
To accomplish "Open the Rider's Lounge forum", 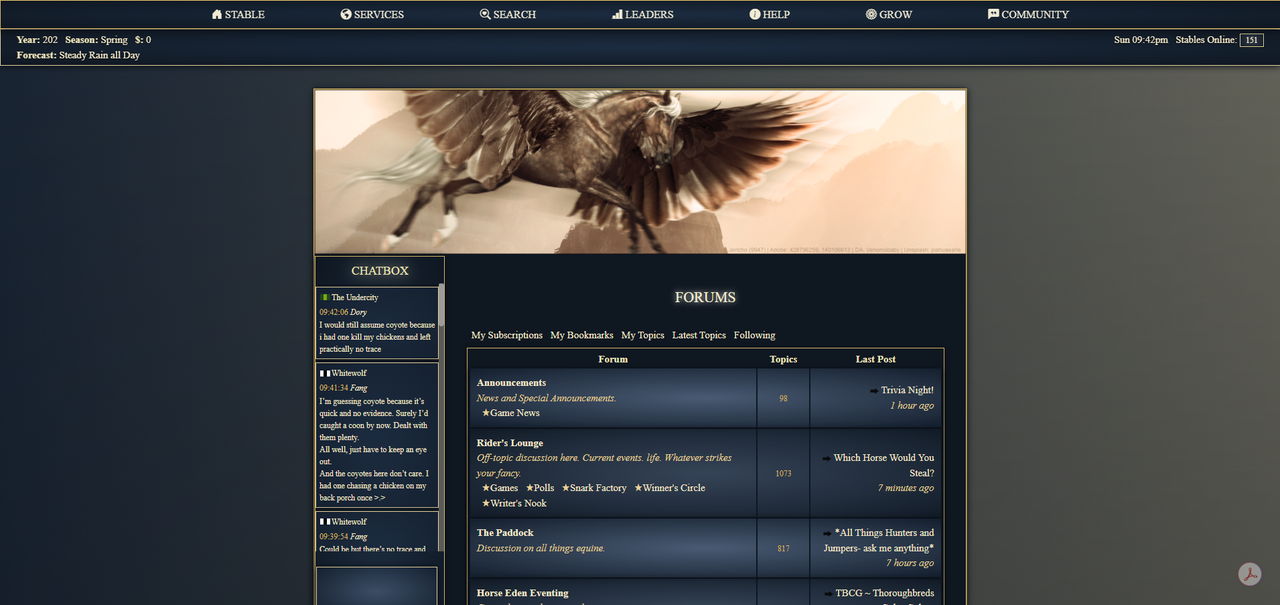I will pyautogui.click(x=510, y=443).
